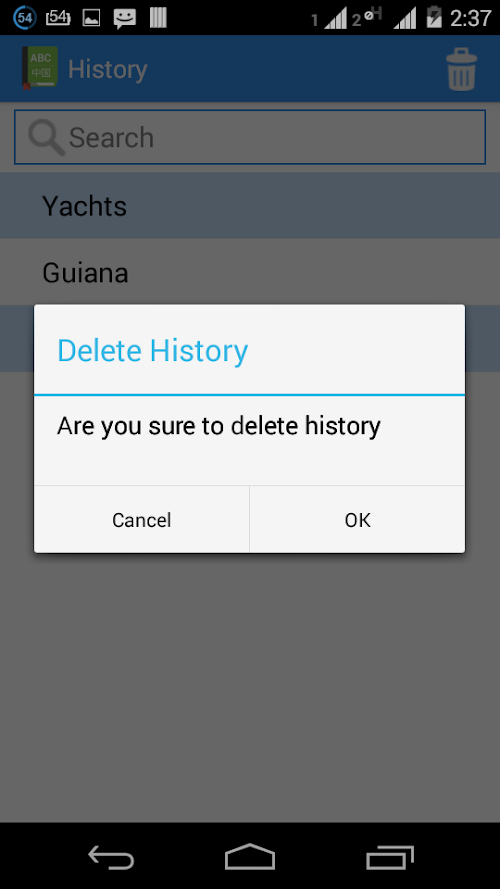Viewport: 500px width, 889px height.
Task: Tap the Android home navigation icon
Action: pos(250,857)
